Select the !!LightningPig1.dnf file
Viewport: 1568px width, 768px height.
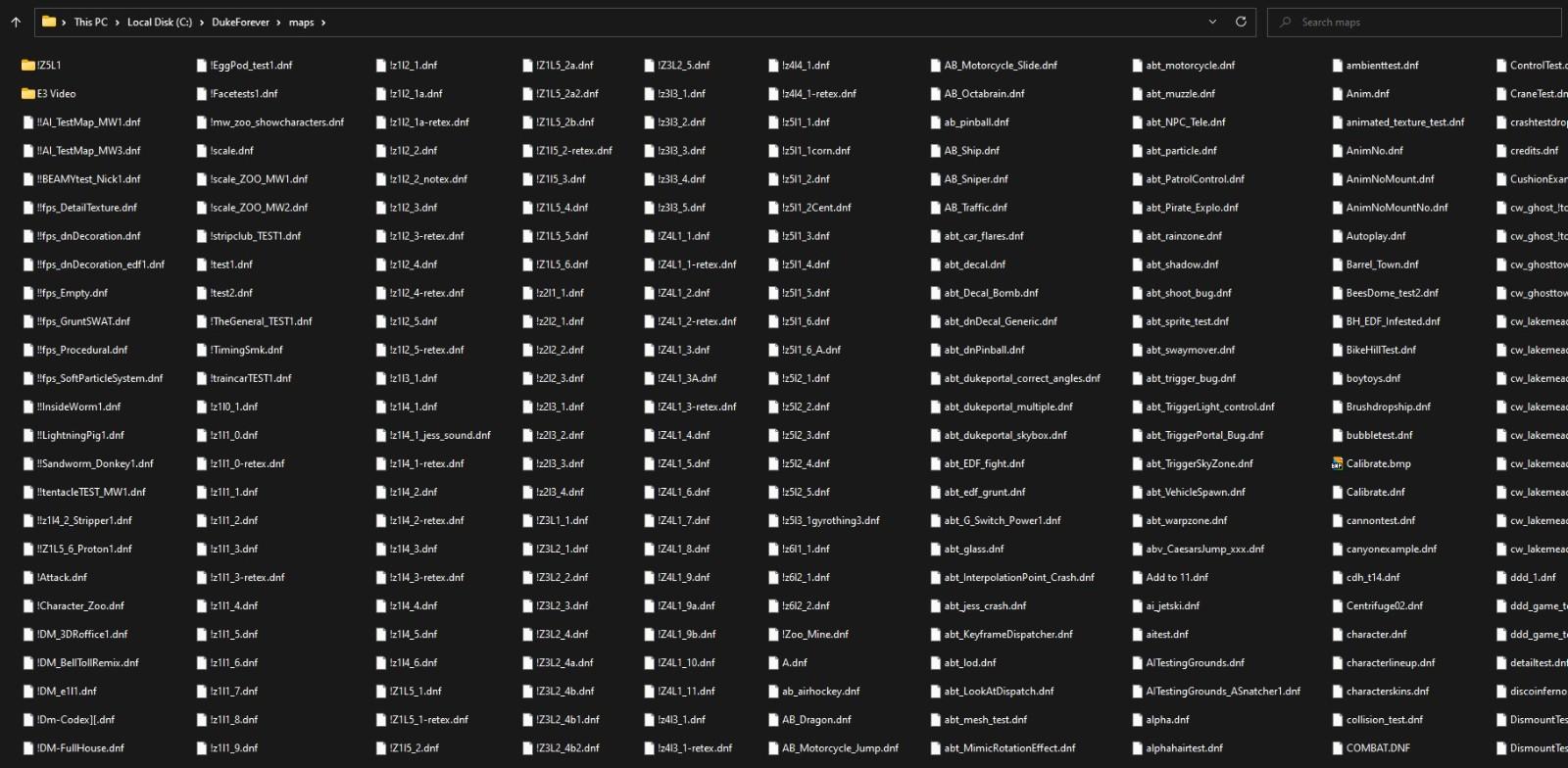tap(80, 436)
